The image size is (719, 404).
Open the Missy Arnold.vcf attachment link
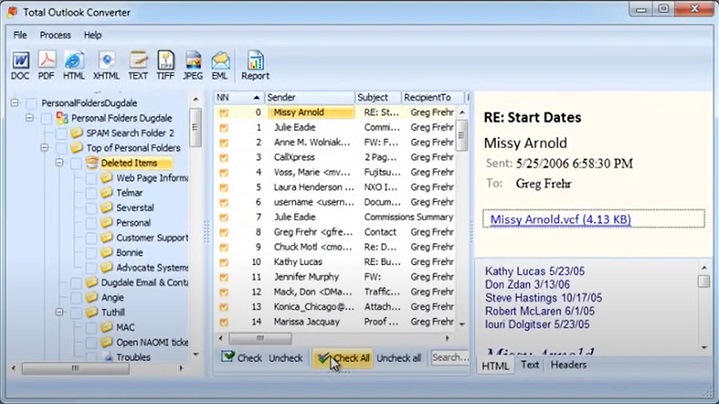click(559, 219)
